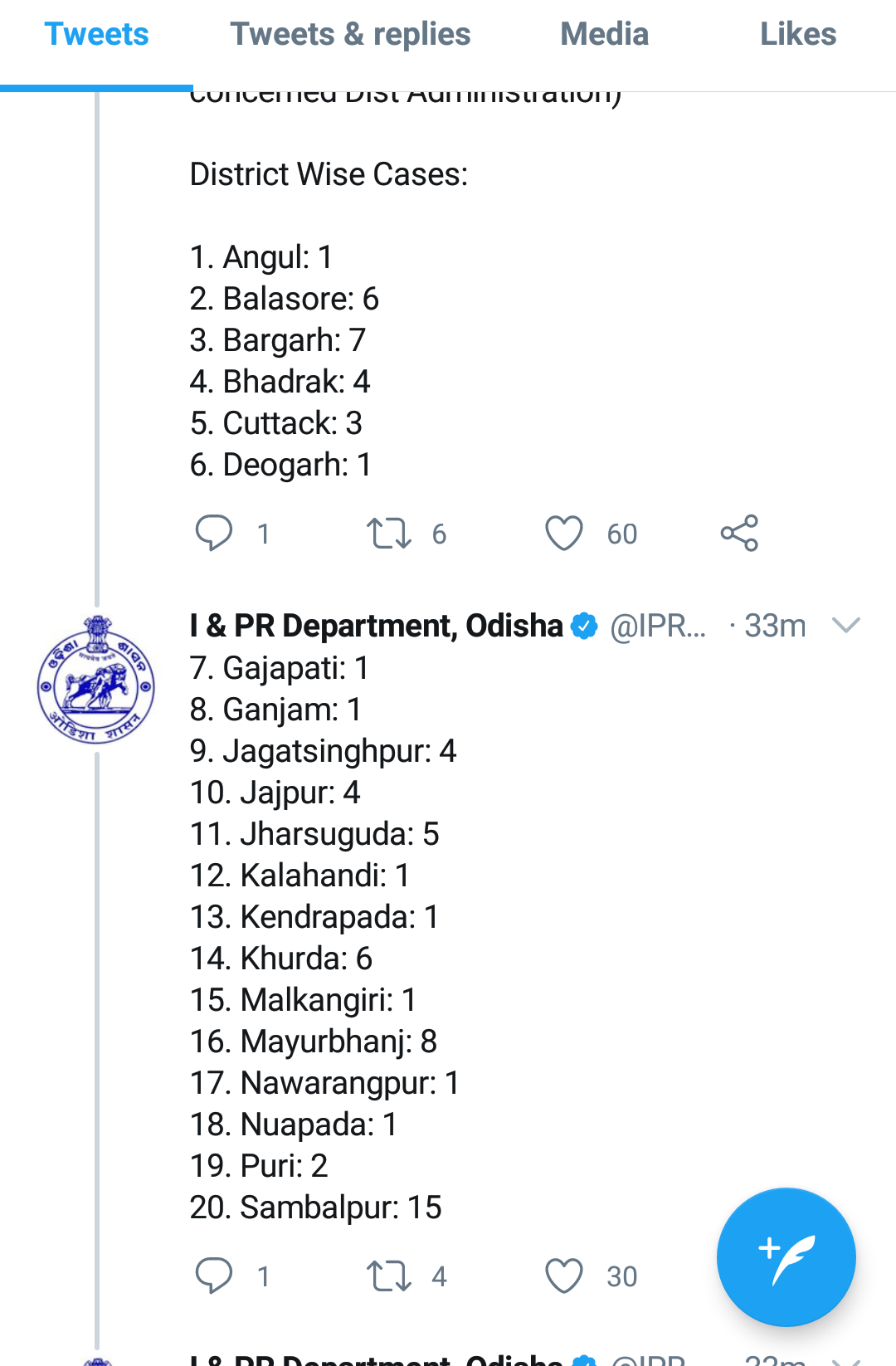This screenshot has width=896, height=1366.
Task: Open I & PR Department, Odisha profile name
Action: [376, 626]
